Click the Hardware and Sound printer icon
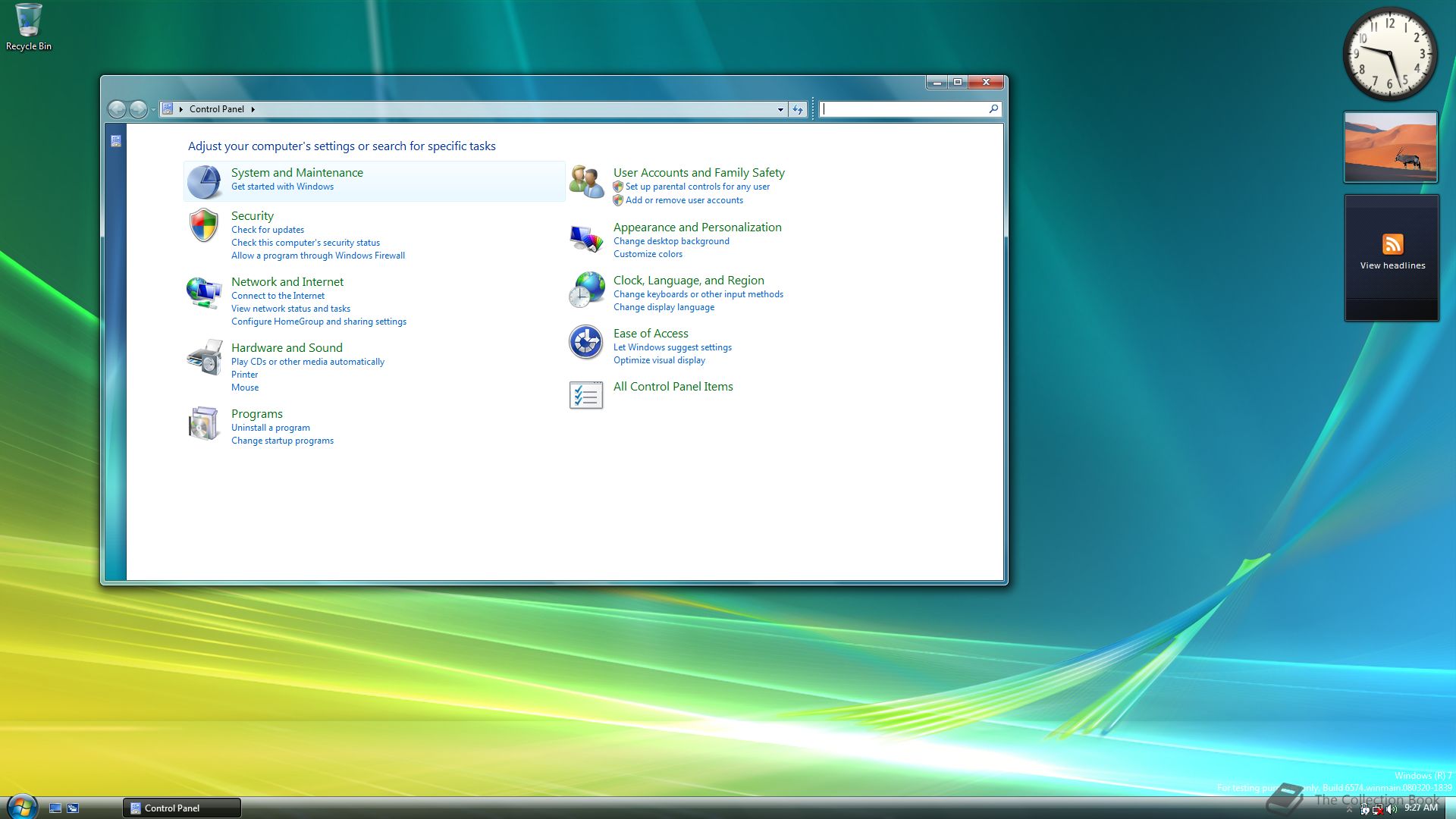 pos(204,358)
